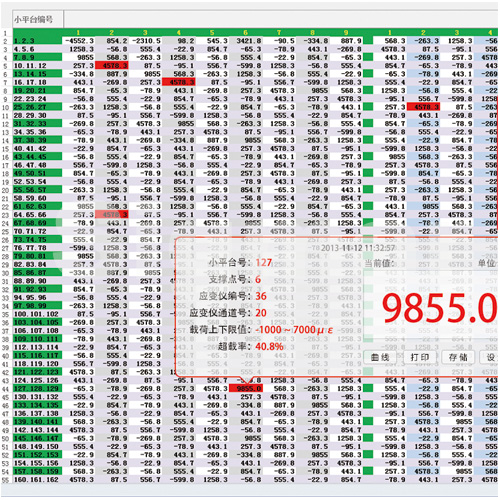Select platform row label 7.8.9
Image resolution: width=500 pixels, height=500 pixels.
(x=37, y=57)
